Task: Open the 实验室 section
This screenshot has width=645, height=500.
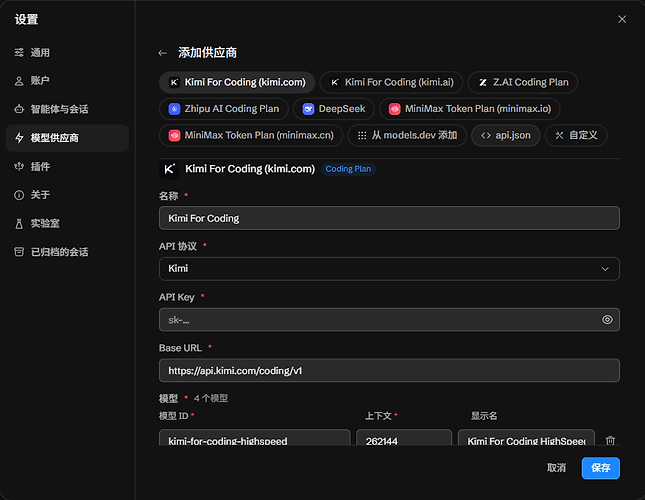Action: click(x=67, y=224)
